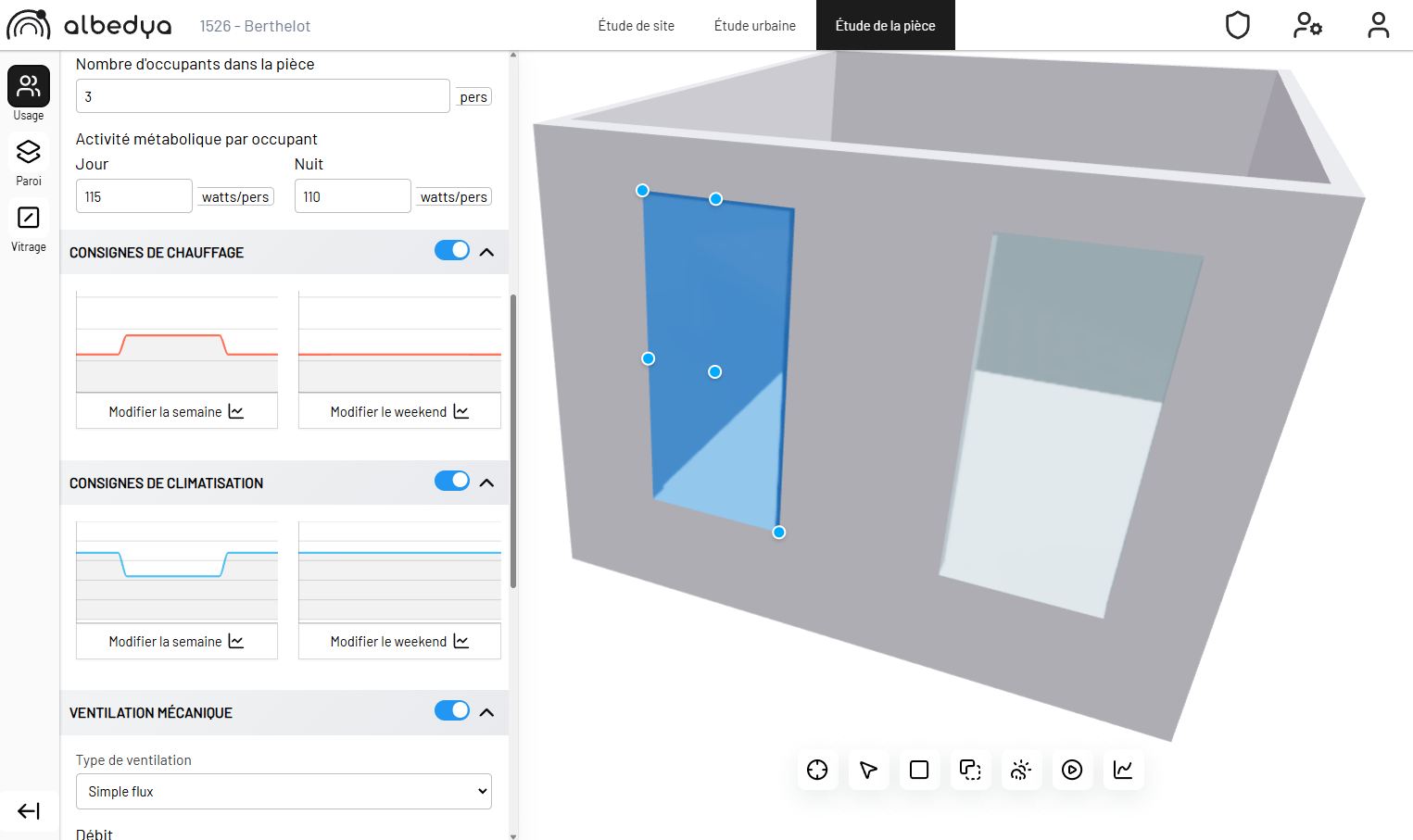Click the selected blue window's center handle

point(714,371)
